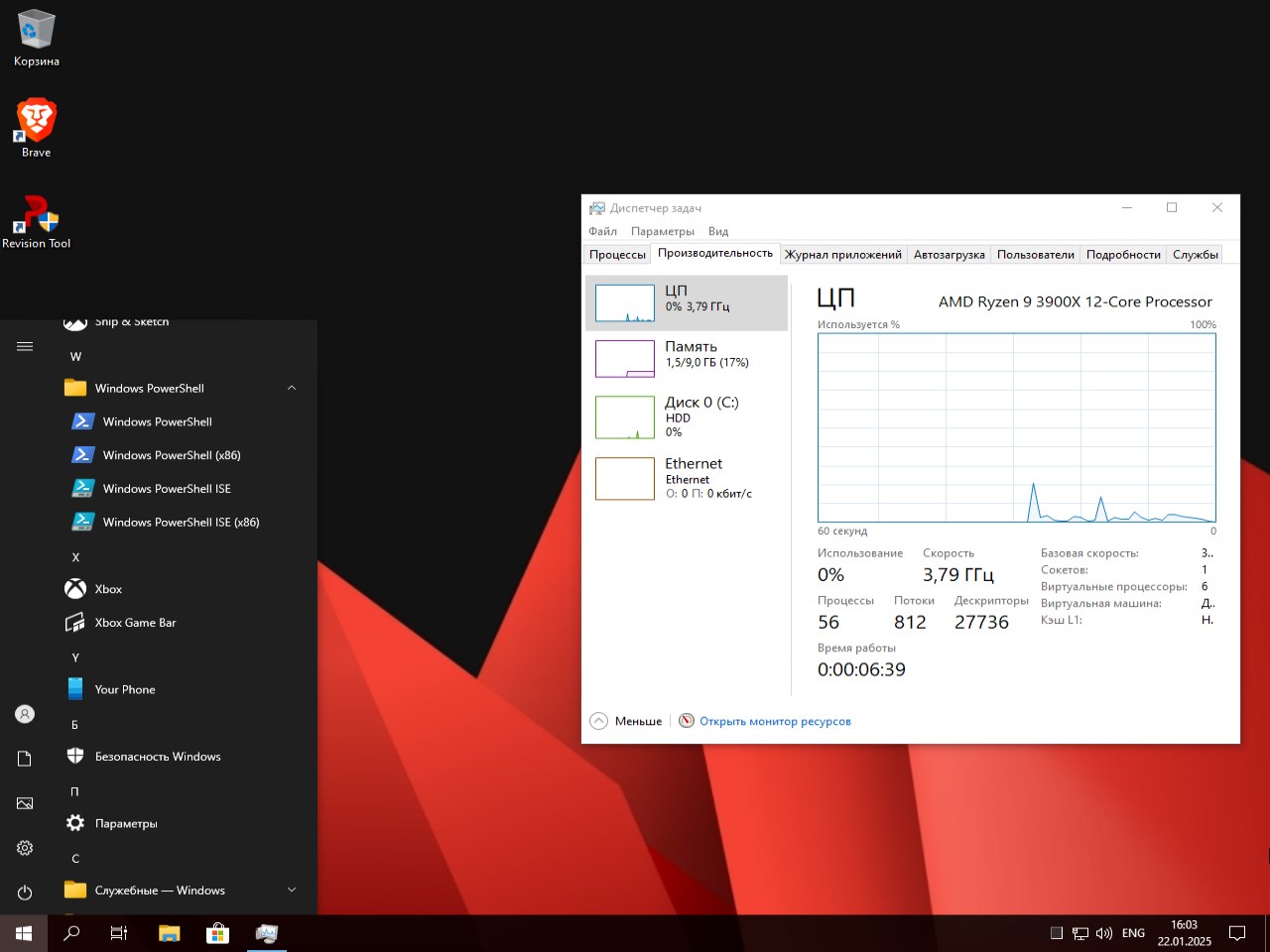Open the Recycle Bin (Корзина) desktop icon
Image resolution: width=1270 pixels, height=952 pixels.
tap(37, 39)
